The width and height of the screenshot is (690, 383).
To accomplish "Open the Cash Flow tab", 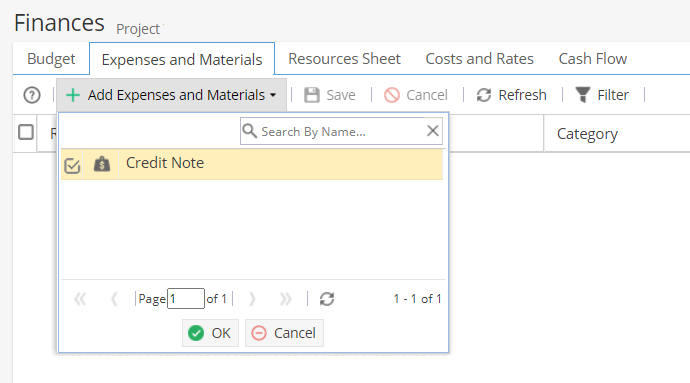I will [593, 59].
